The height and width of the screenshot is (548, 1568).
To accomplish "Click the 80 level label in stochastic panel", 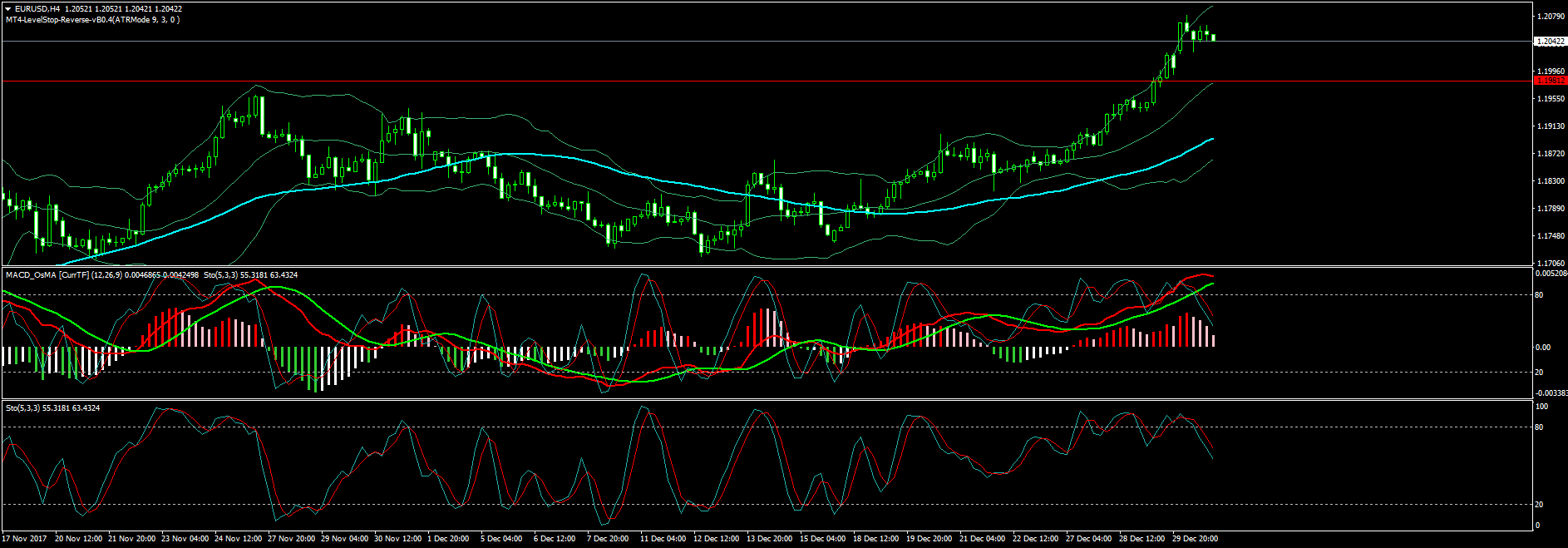I will tap(1539, 427).
